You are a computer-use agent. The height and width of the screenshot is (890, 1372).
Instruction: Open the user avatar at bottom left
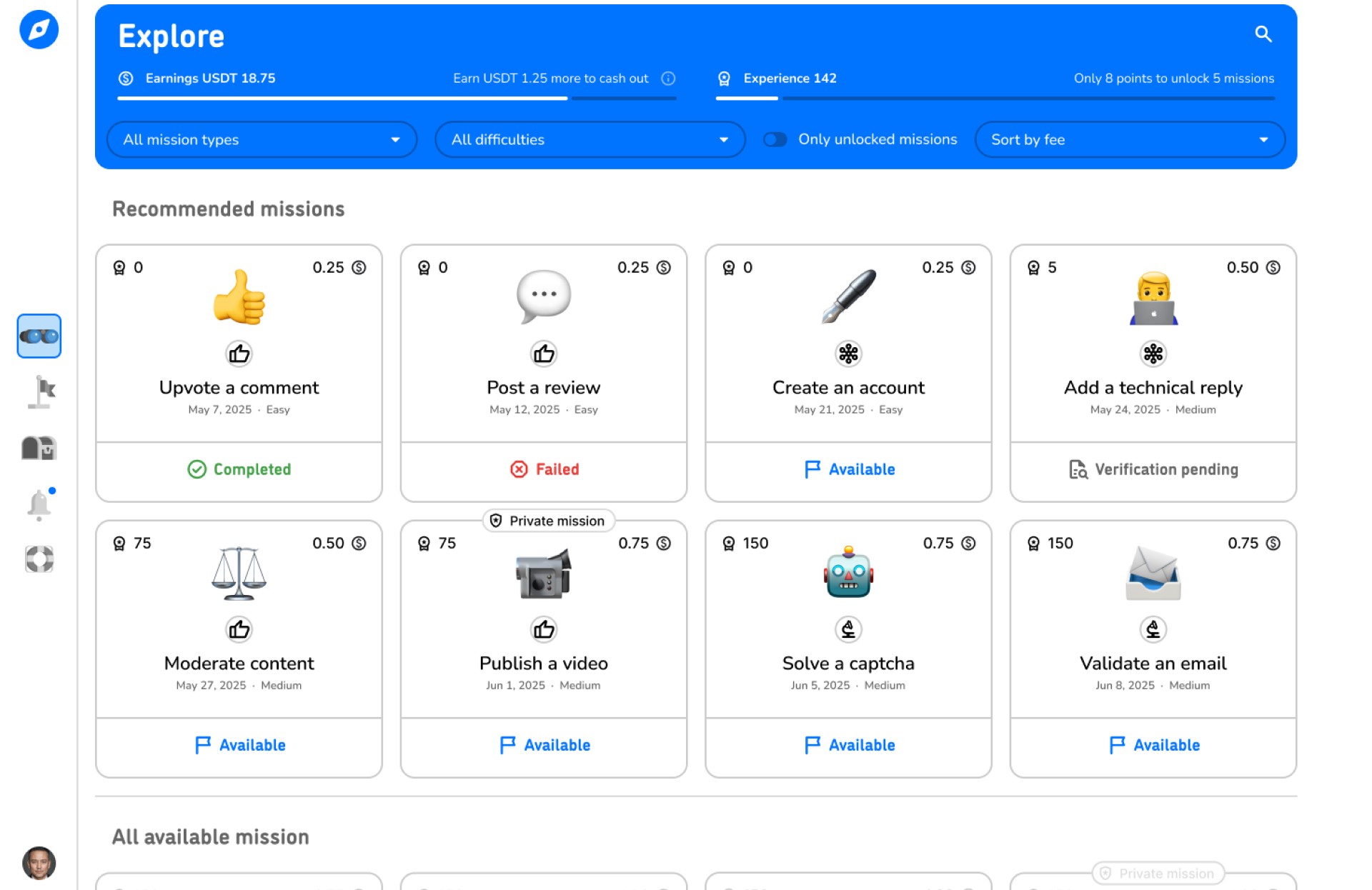(39, 864)
